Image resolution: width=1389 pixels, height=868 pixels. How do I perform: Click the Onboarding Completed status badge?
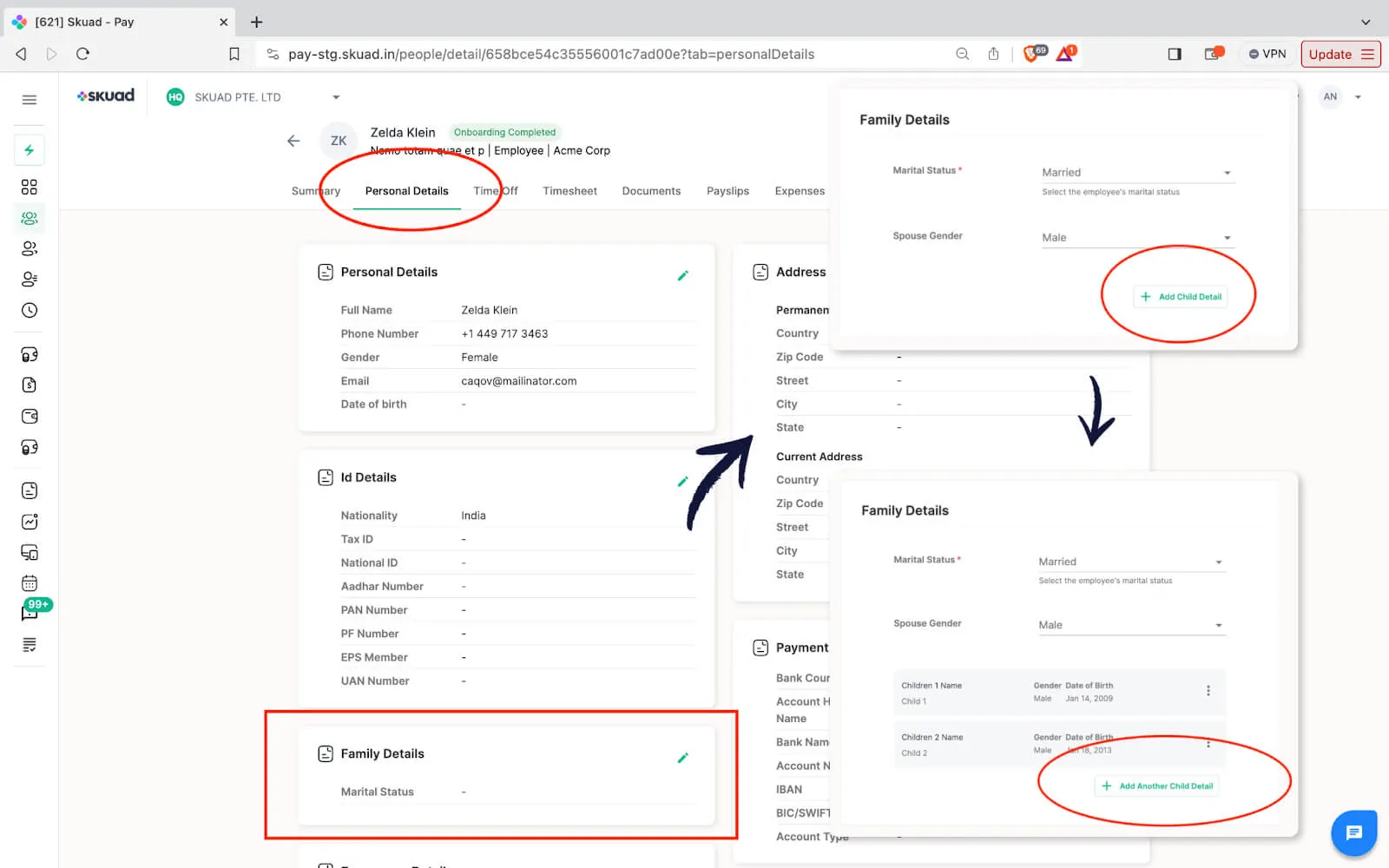pyautogui.click(x=504, y=132)
